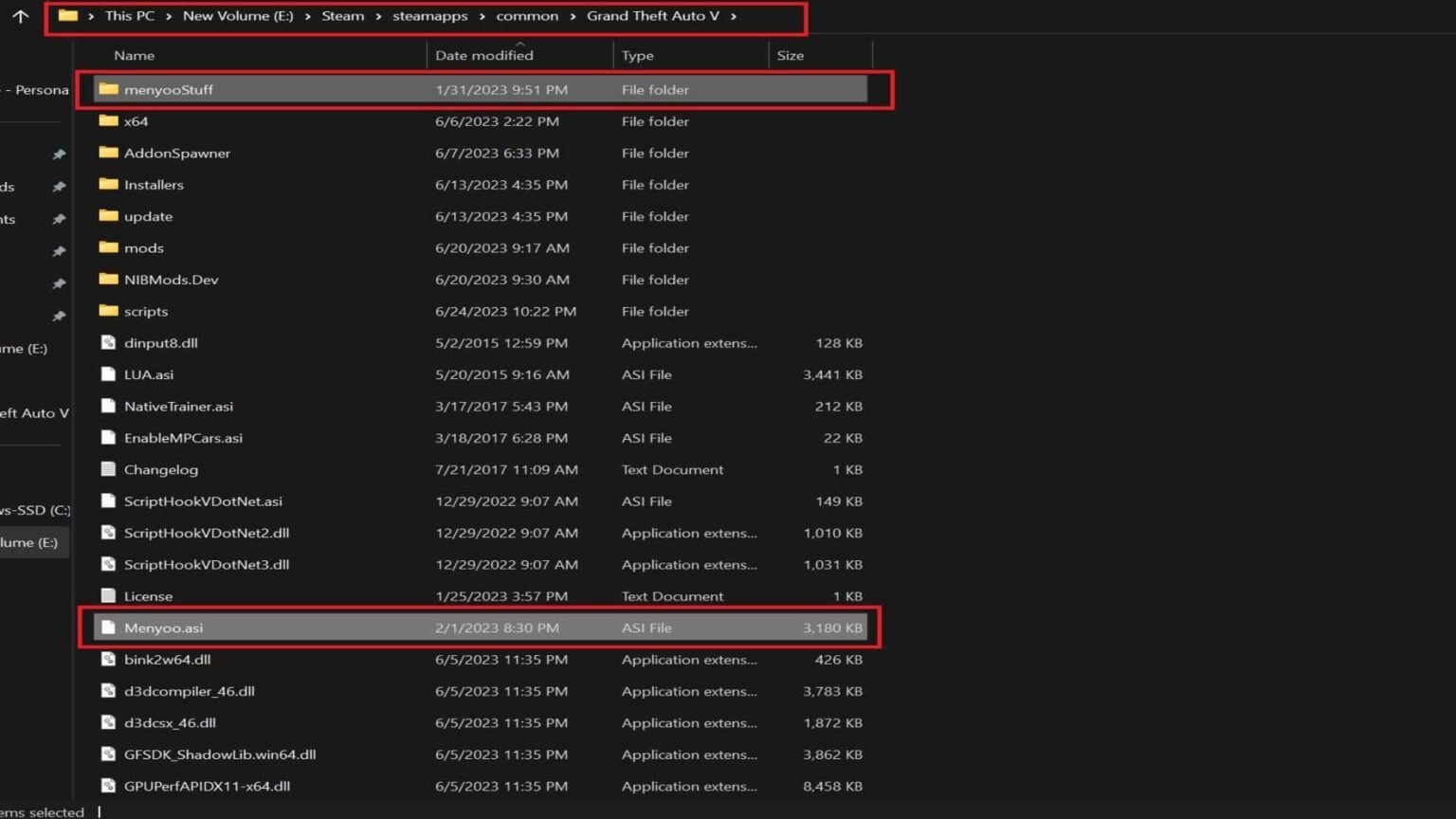Navigate to common via the breadcrumb link

[x=527, y=15]
